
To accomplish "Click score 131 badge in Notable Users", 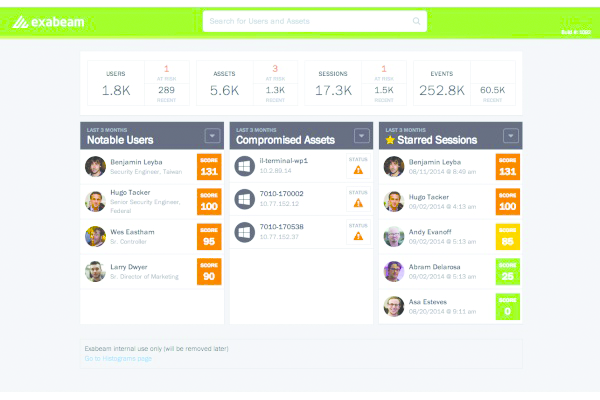I will [x=208, y=167].
